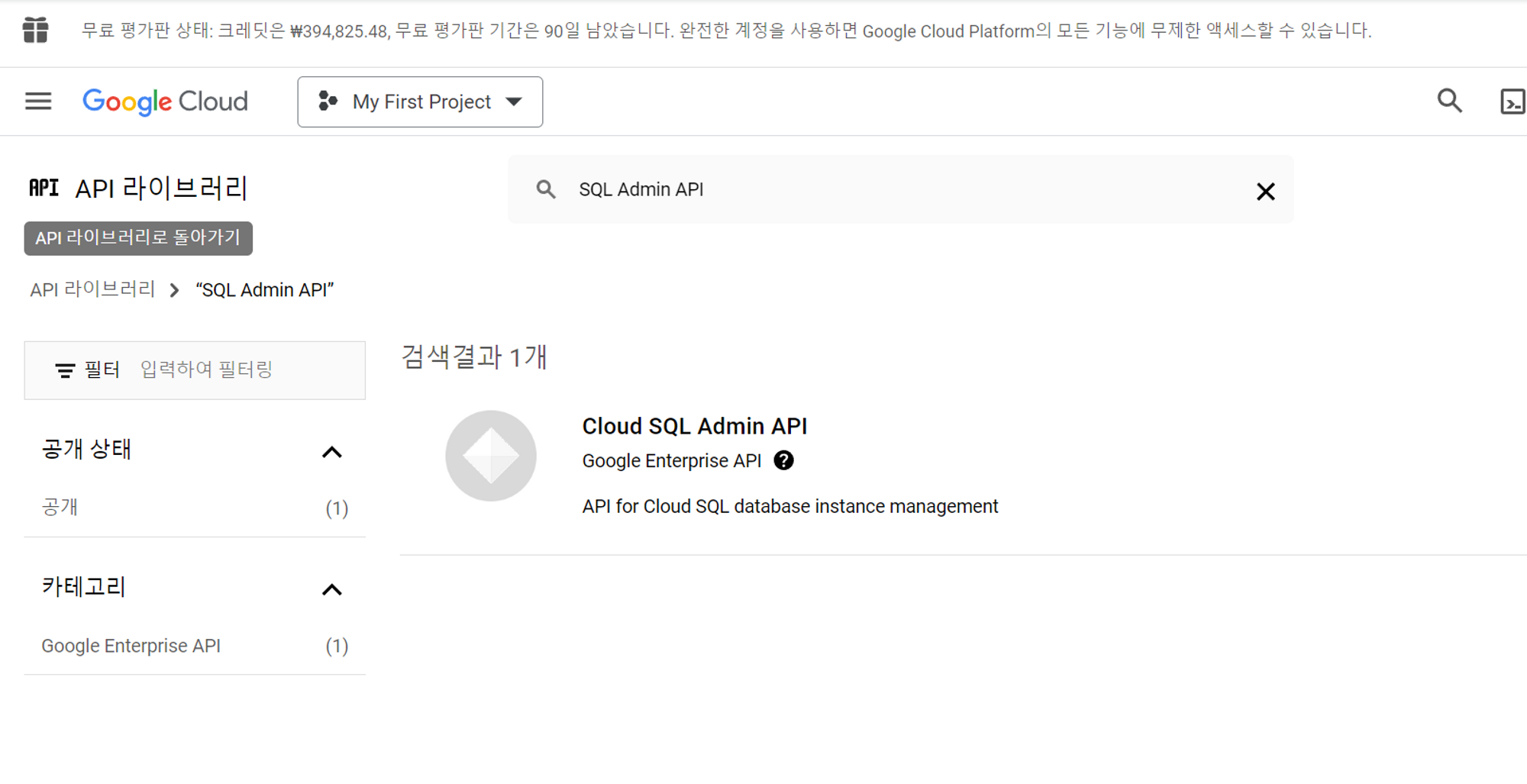Open the My First Project selector
Viewport: 1527px width, 784px height.
420,102
